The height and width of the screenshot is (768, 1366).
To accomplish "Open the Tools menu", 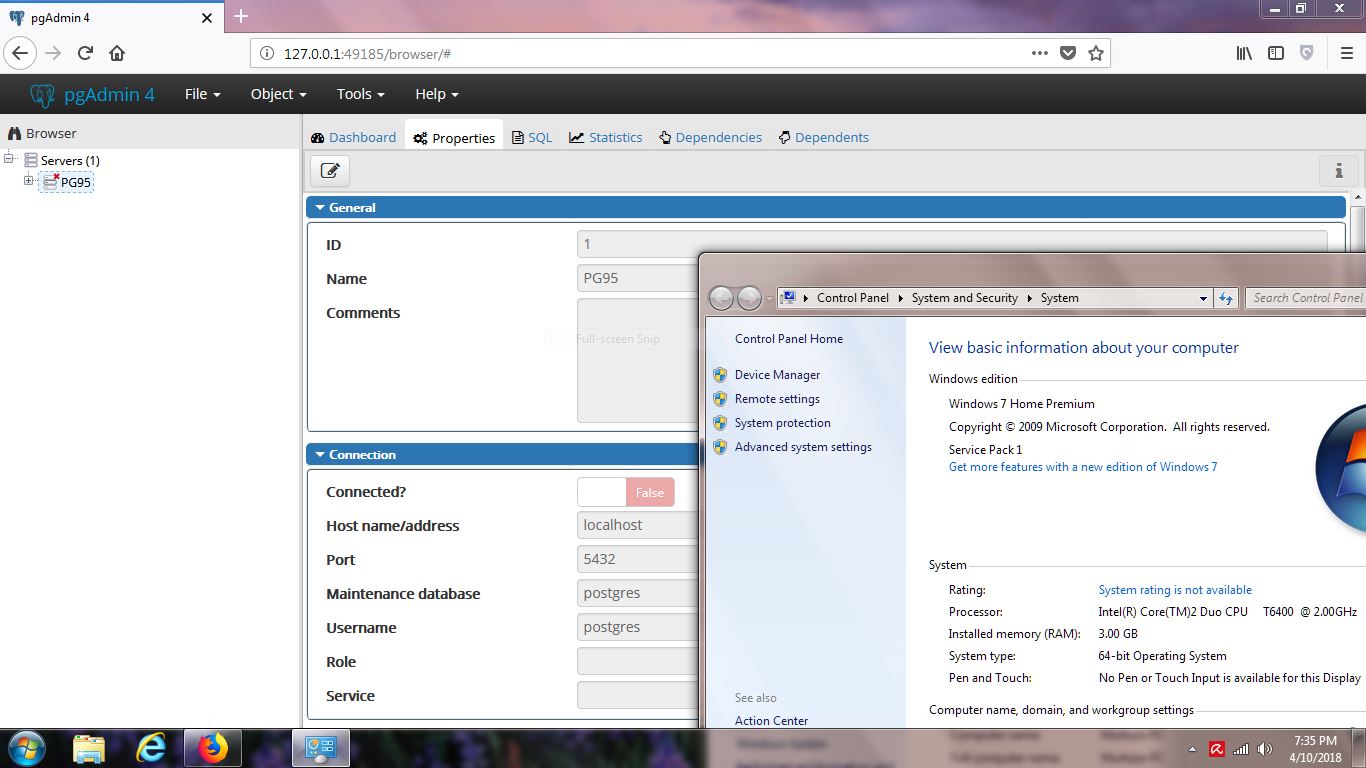I will click(x=360, y=94).
